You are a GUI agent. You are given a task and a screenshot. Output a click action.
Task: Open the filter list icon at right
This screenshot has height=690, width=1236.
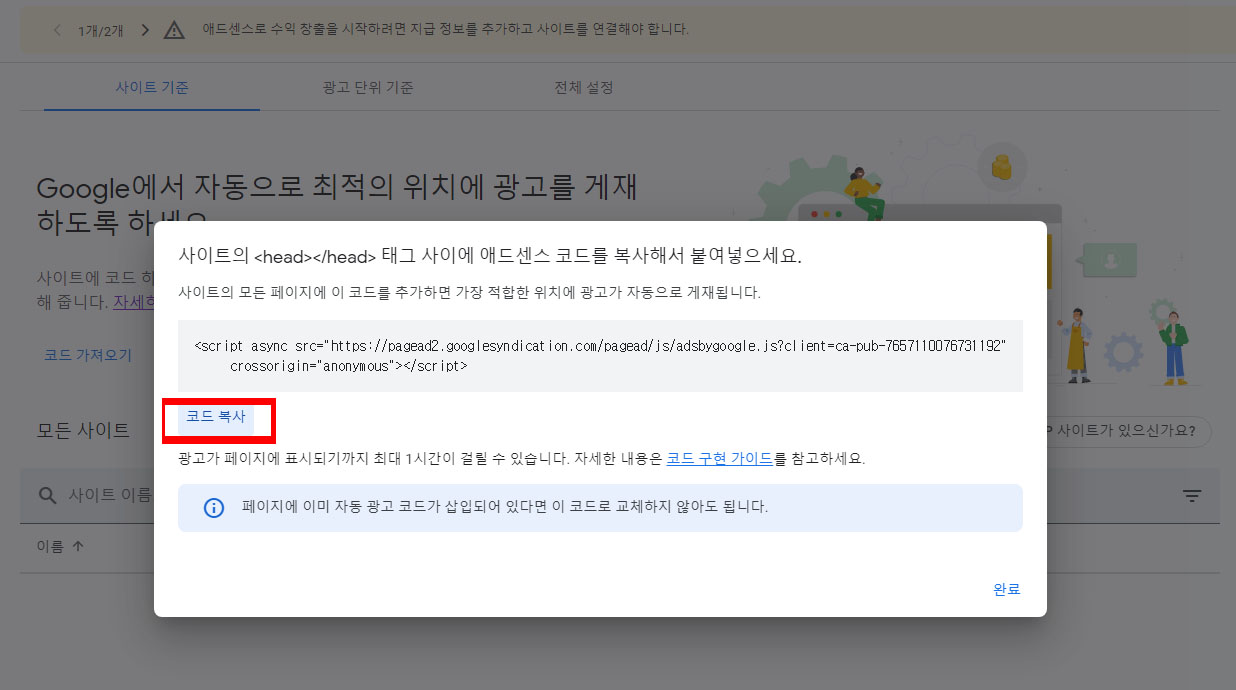tap(1192, 496)
